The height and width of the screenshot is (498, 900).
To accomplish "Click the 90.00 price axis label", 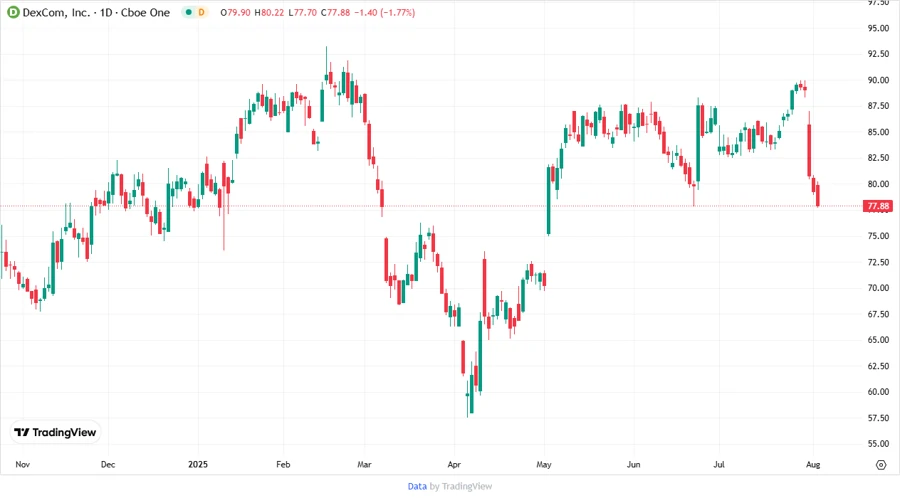I will tap(878, 80).
